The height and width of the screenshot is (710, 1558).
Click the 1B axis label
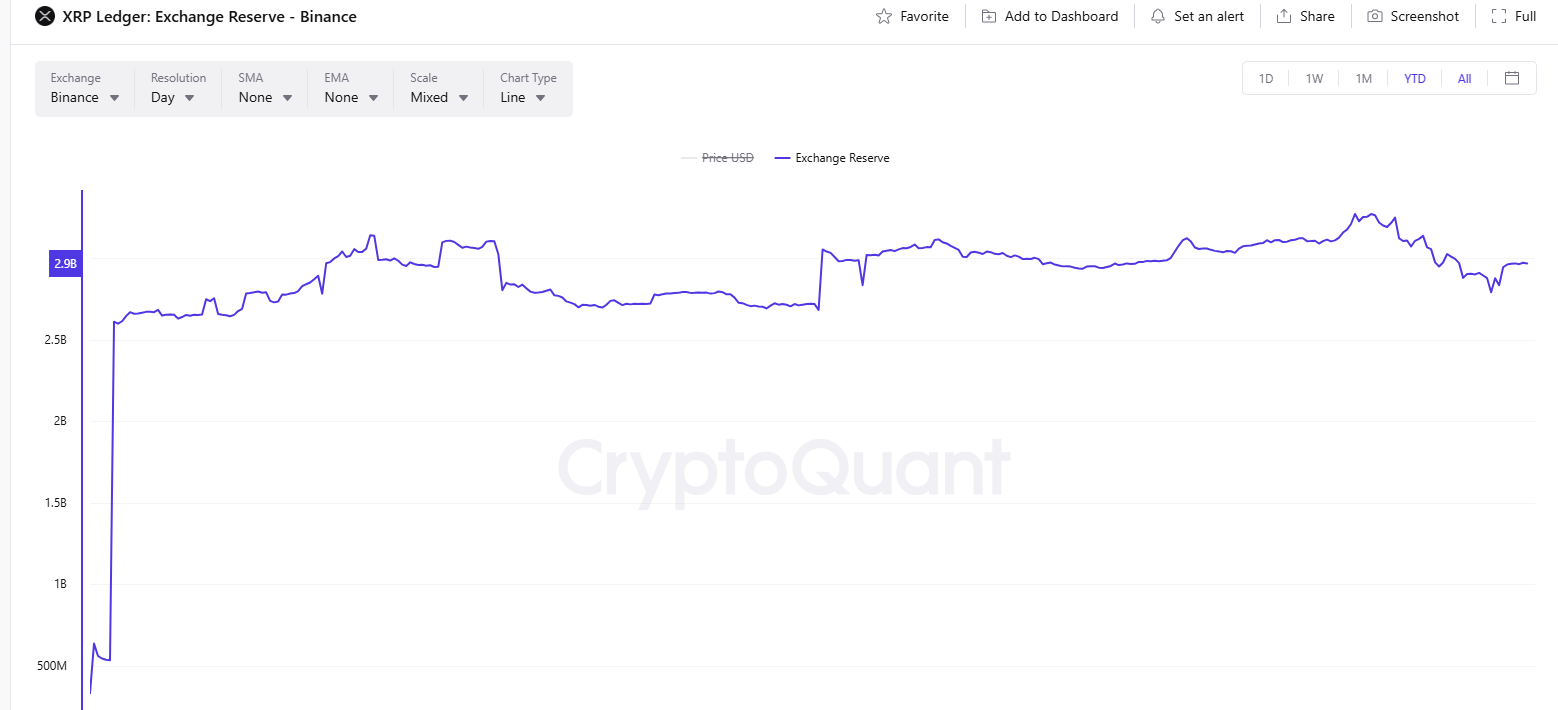coord(60,584)
